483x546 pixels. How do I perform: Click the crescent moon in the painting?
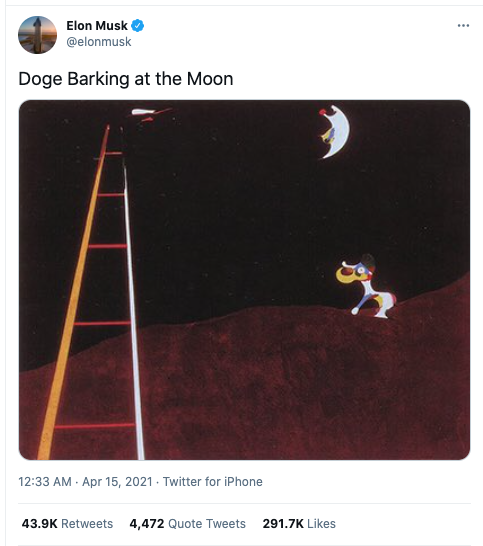334,132
